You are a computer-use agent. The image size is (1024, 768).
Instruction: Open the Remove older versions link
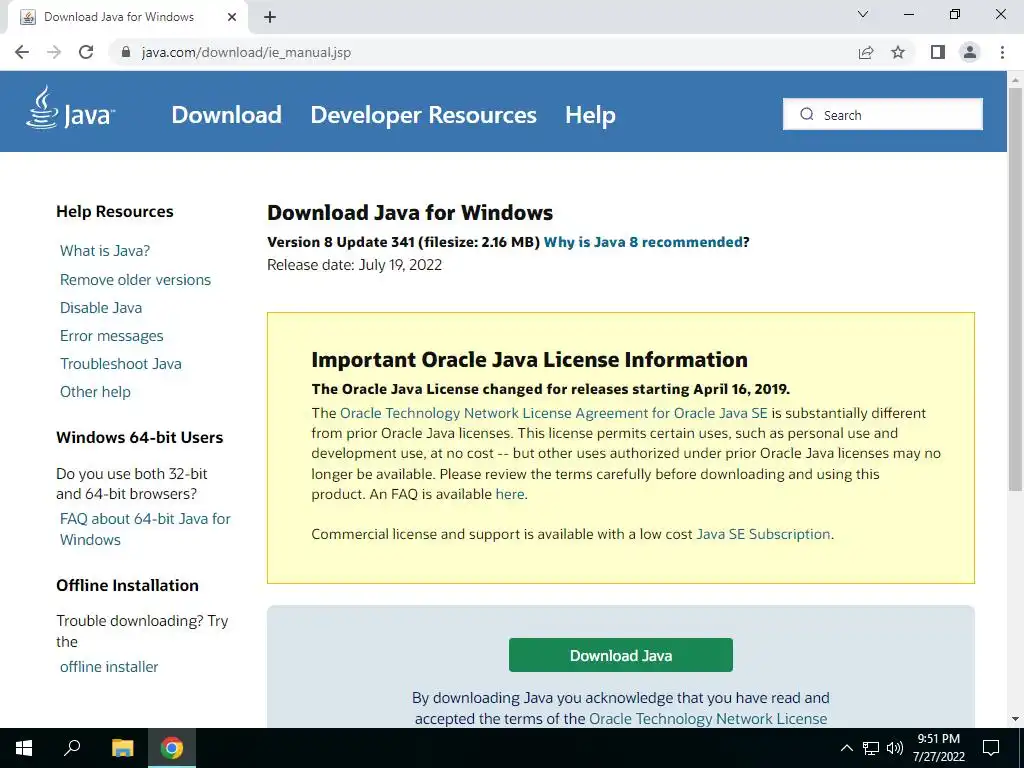(x=135, y=280)
